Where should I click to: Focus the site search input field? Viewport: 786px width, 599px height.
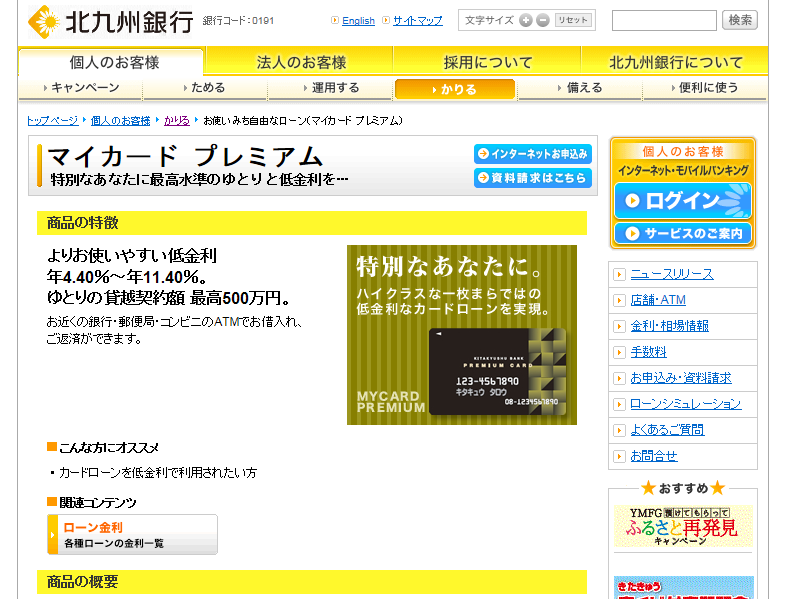[x=664, y=21]
